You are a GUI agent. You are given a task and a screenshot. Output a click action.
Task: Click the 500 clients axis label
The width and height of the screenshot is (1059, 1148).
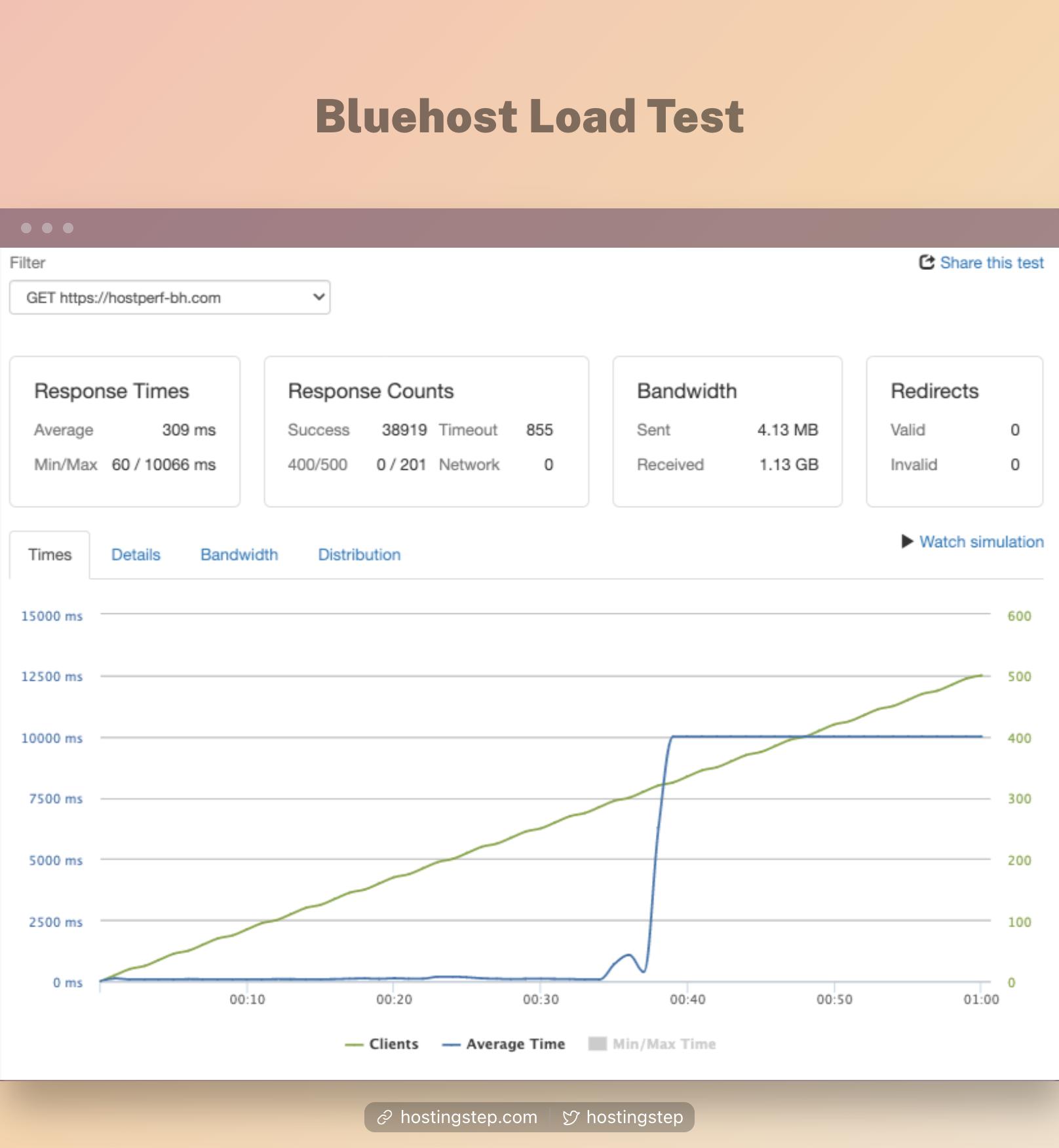[x=1019, y=676]
